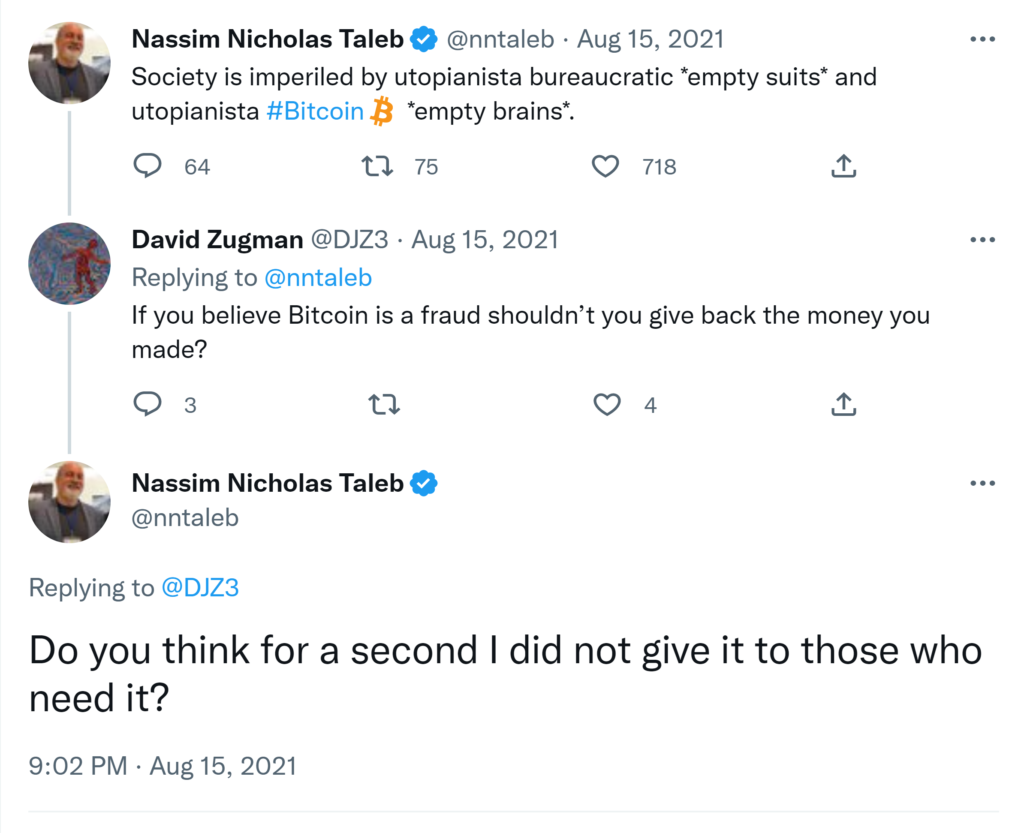This screenshot has width=1024, height=833.
Task: Reply to Taleb's first tweet
Action: [x=148, y=166]
